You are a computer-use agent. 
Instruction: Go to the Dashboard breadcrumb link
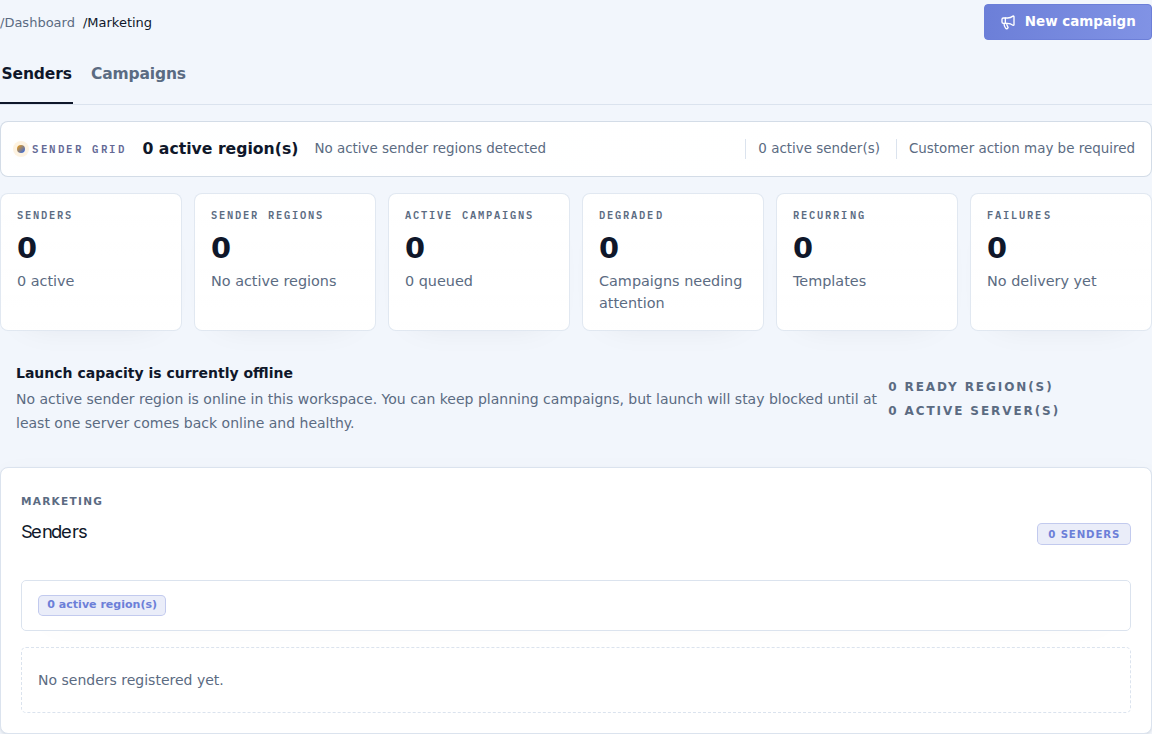click(x=37, y=23)
